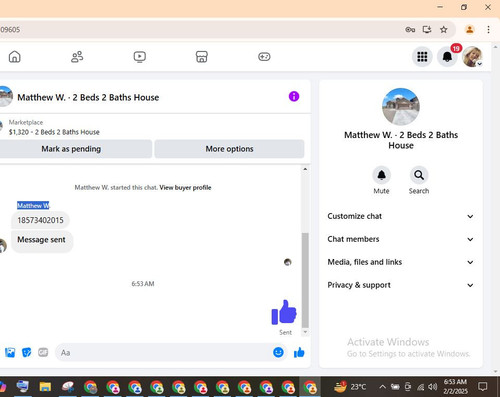Click install app icon in address bar
The height and width of the screenshot is (397, 500).
coord(427,30)
